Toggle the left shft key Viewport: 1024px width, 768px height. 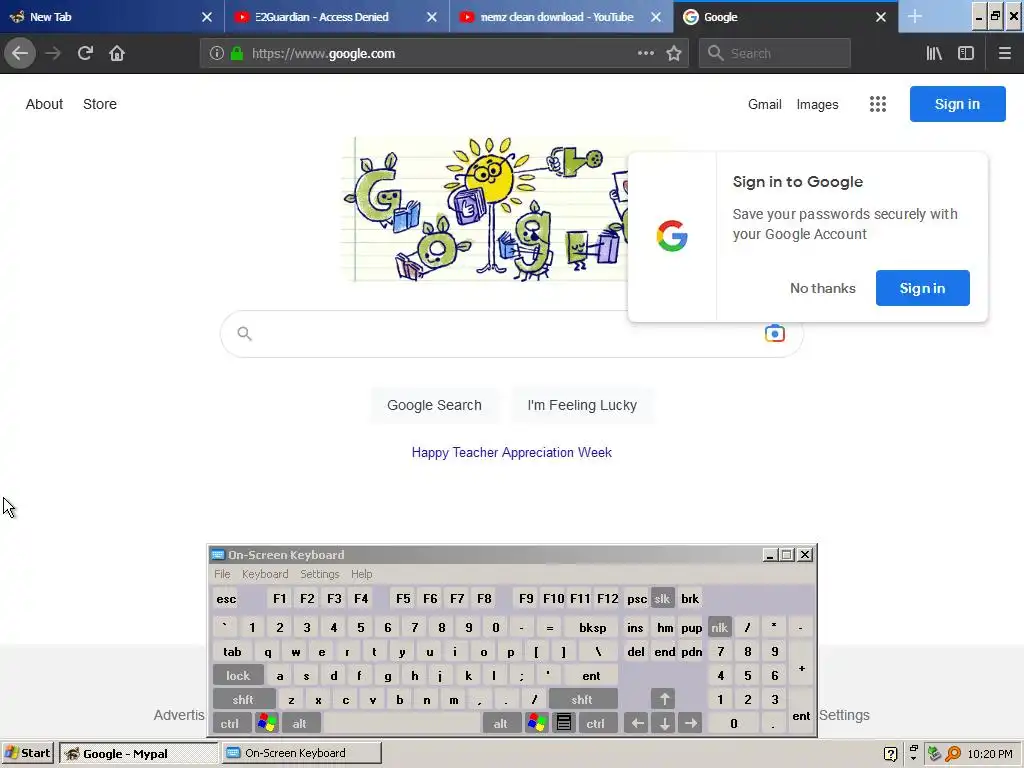(x=244, y=699)
